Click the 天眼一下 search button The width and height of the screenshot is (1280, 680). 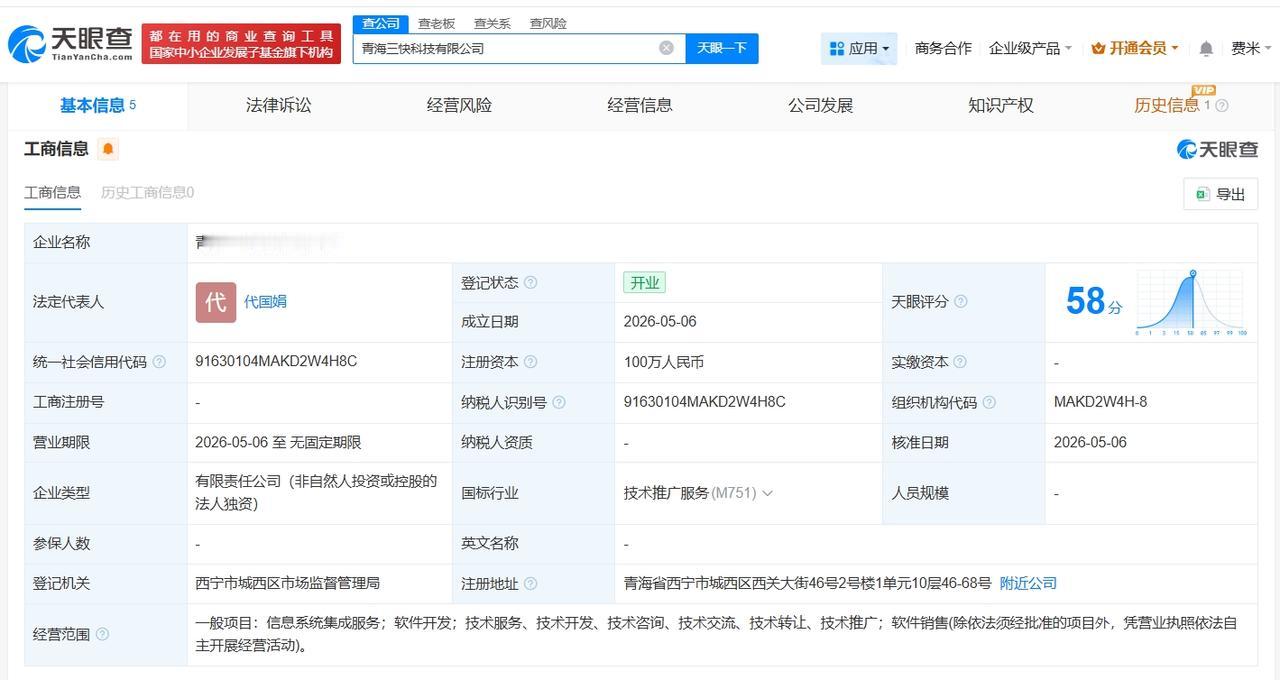point(722,48)
